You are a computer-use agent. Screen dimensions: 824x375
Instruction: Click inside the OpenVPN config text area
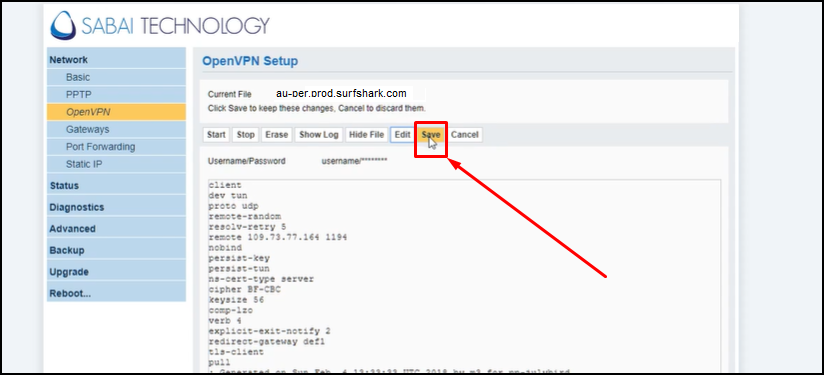464,276
